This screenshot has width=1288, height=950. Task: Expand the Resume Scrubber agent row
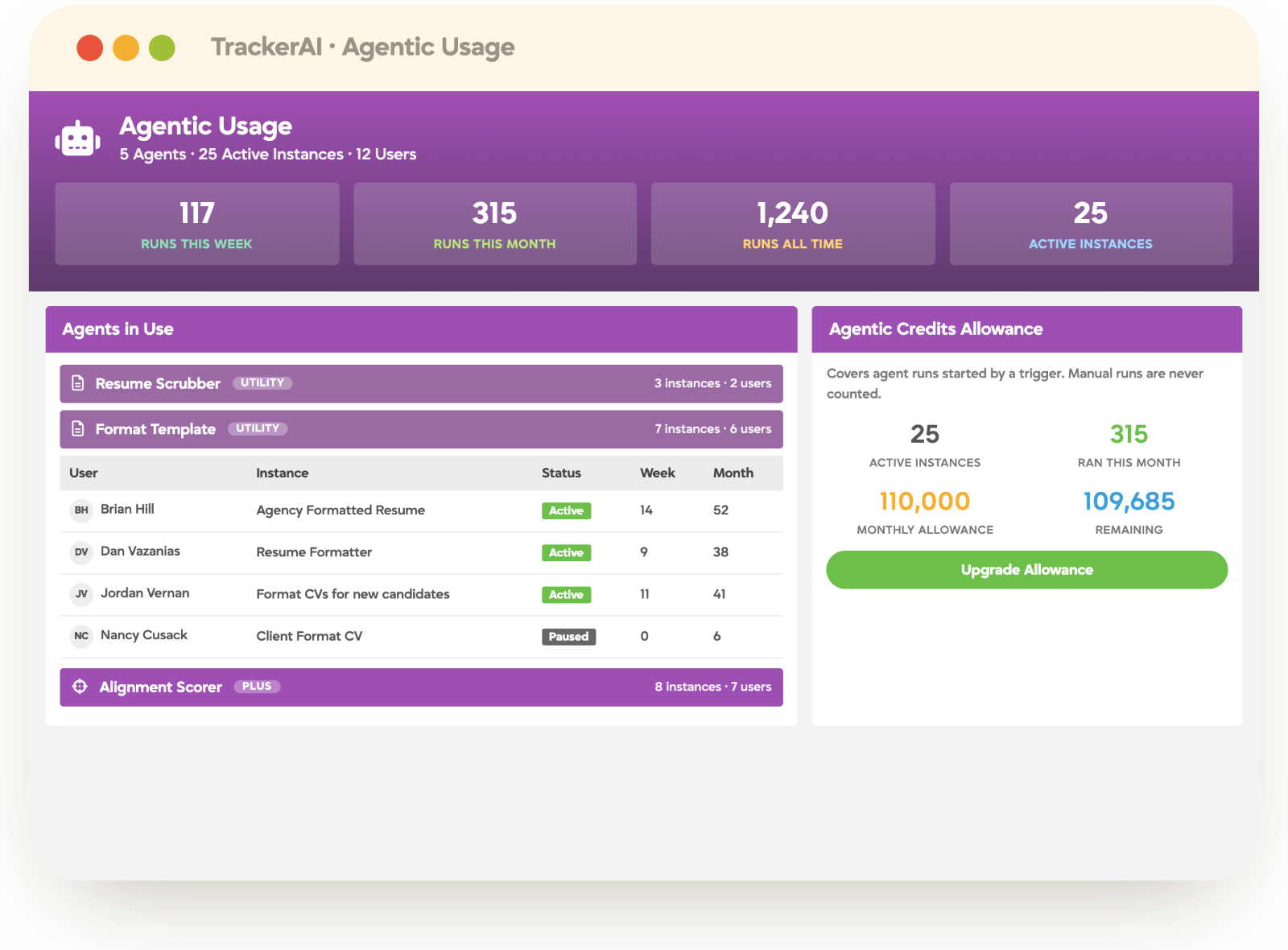tap(421, 384)
